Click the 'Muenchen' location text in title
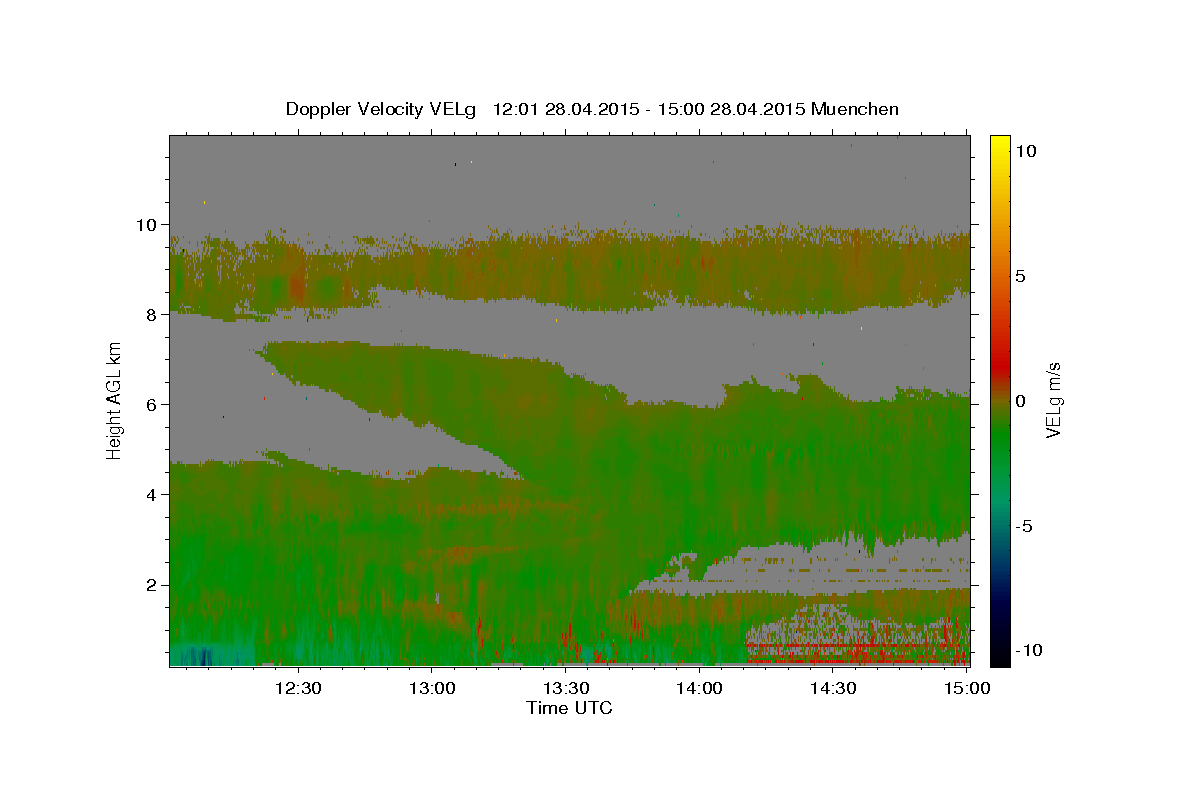The width and height of the screenshot is (1200, 800). tap(855, 109)
